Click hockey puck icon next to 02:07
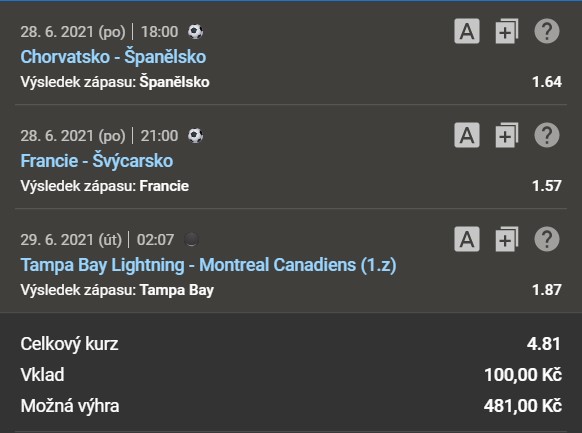The width and height of the screenshot is (582, 433). [x=192, y=239]
